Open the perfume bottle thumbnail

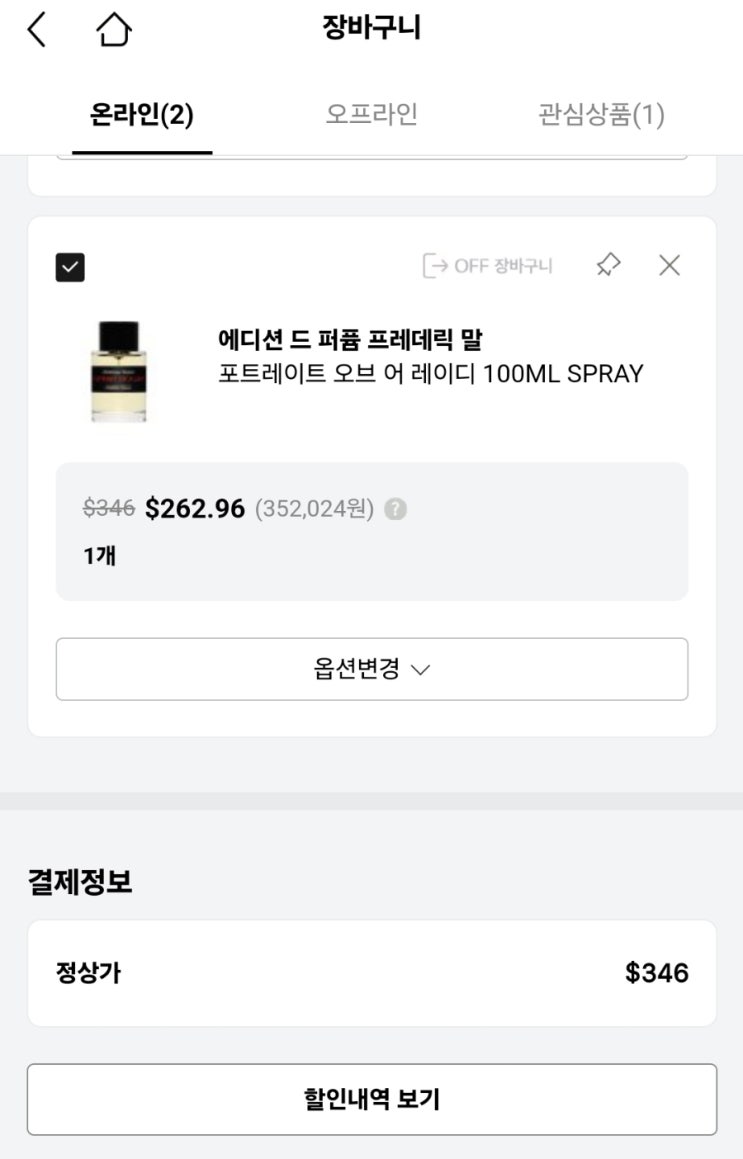[118, 371]
